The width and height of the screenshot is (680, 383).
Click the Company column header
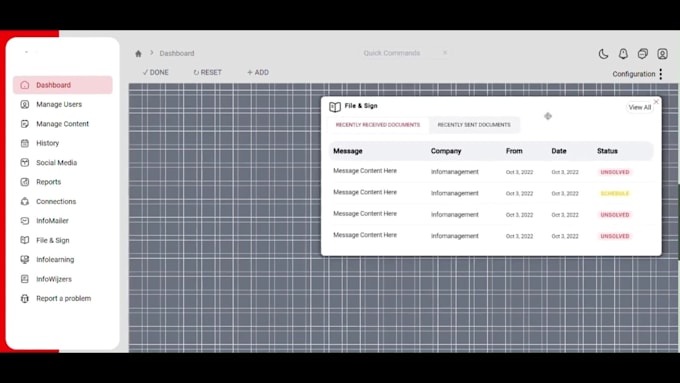446,151
